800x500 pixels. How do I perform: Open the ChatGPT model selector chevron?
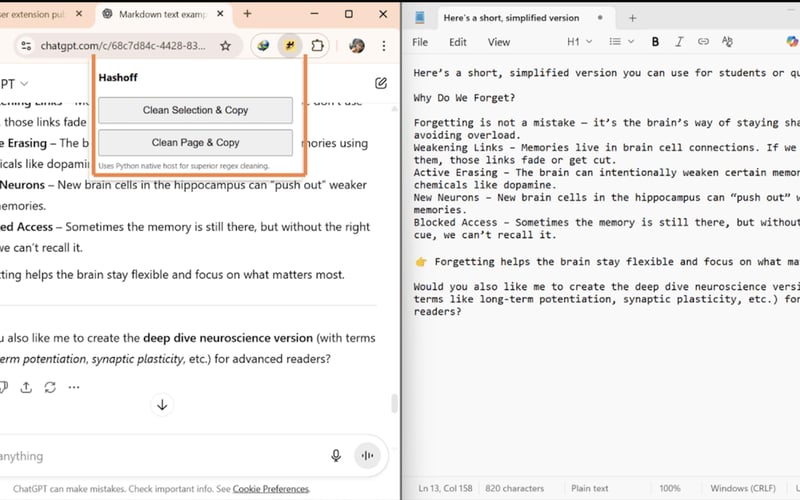click(x=24, y=84)
